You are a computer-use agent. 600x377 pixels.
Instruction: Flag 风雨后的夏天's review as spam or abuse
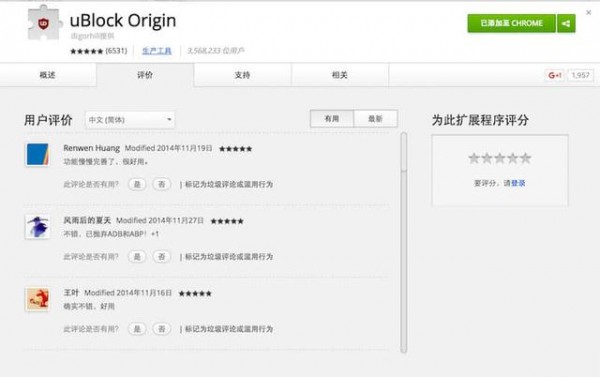229,257
